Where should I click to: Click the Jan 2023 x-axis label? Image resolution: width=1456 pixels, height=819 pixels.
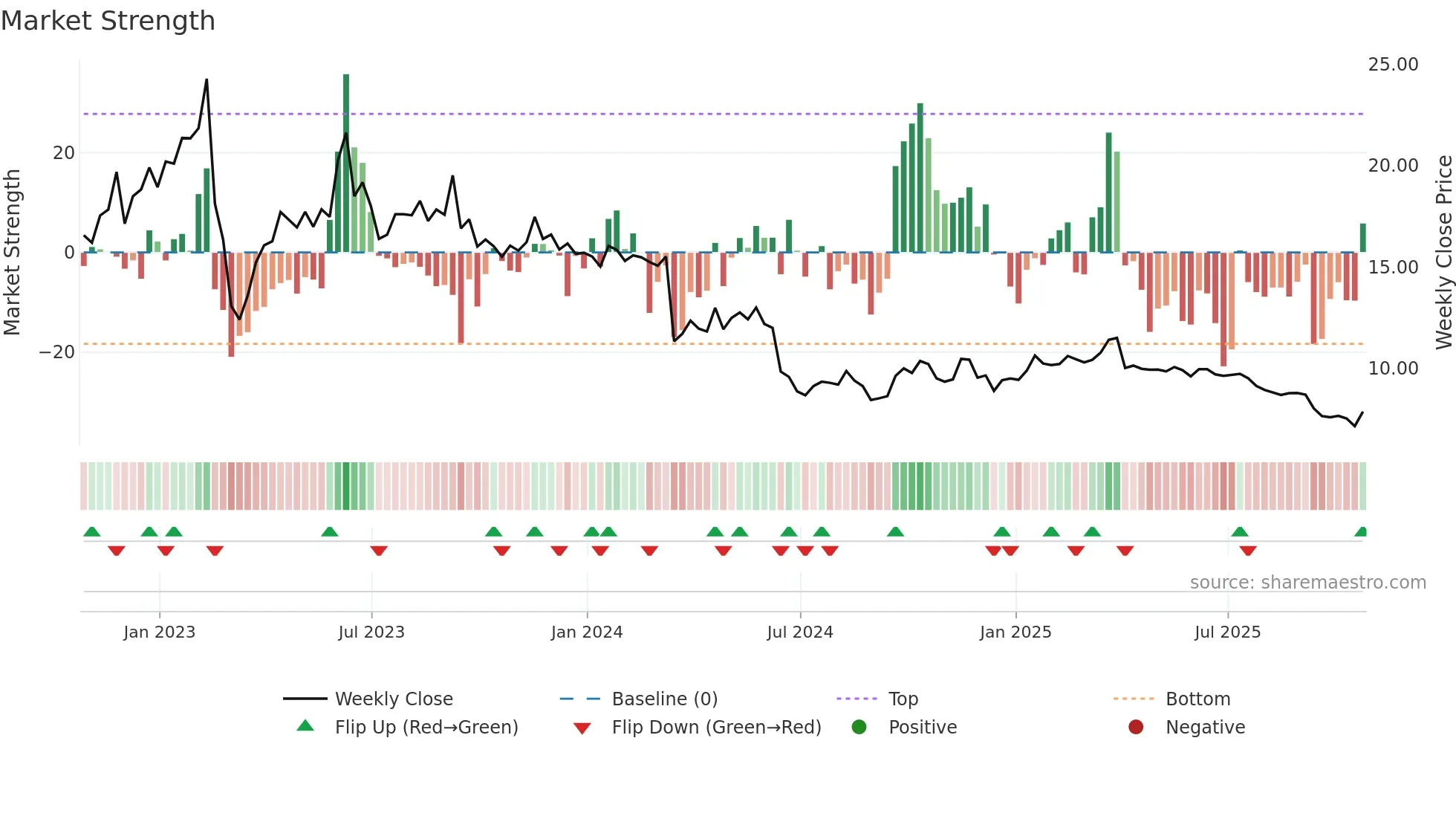click(x=159, y=632)
